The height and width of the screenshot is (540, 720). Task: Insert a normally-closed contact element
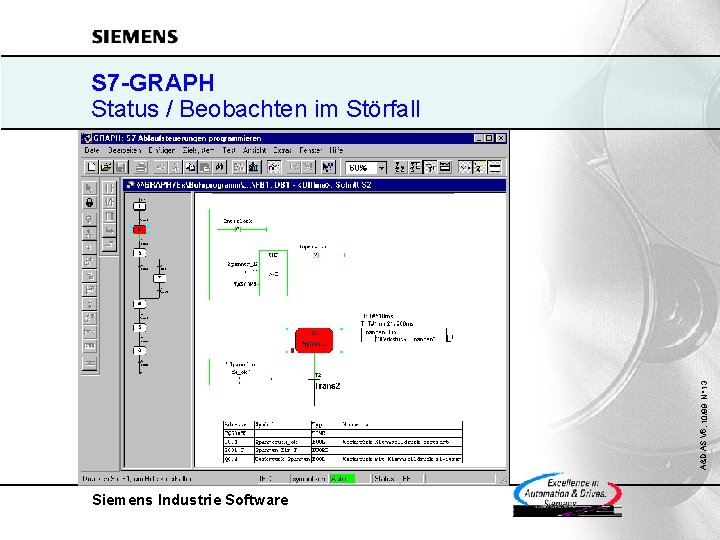click(x=109, y=202)
